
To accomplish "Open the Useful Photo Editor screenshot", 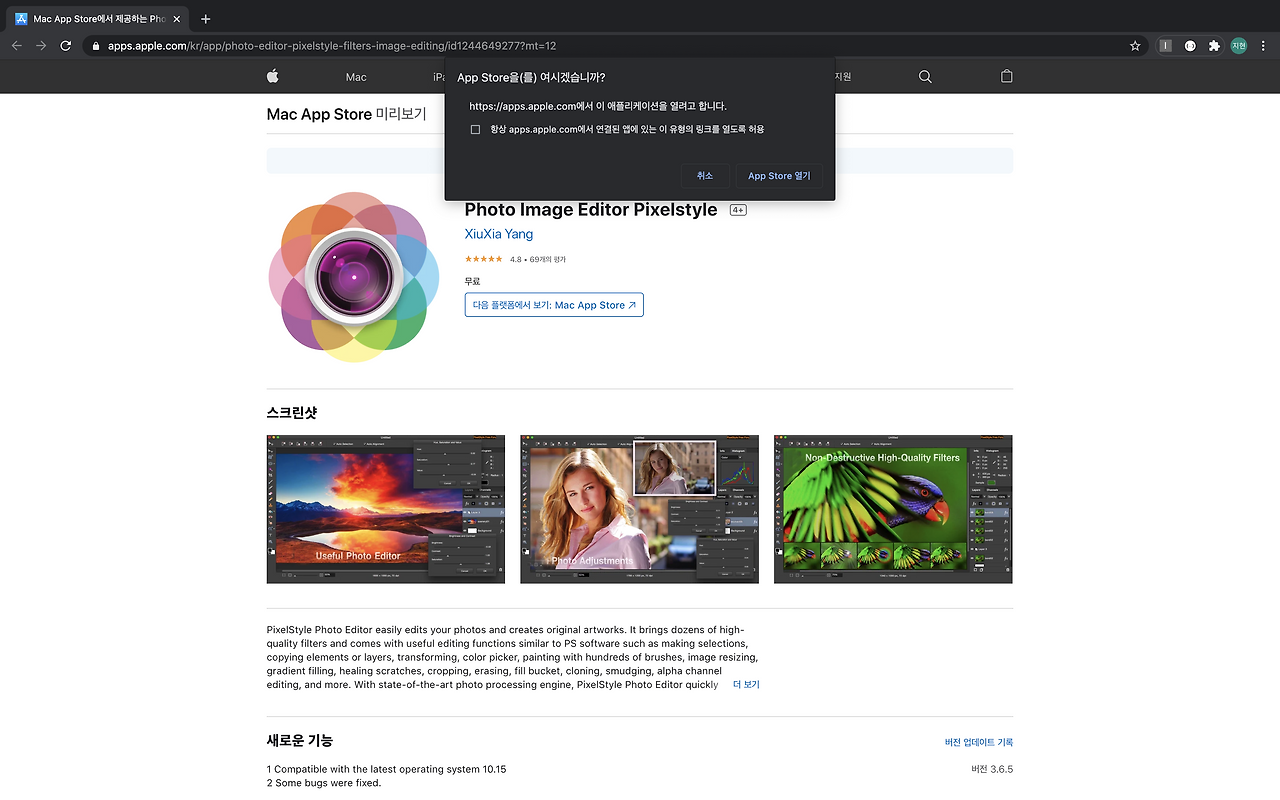I will pos(386,509).
